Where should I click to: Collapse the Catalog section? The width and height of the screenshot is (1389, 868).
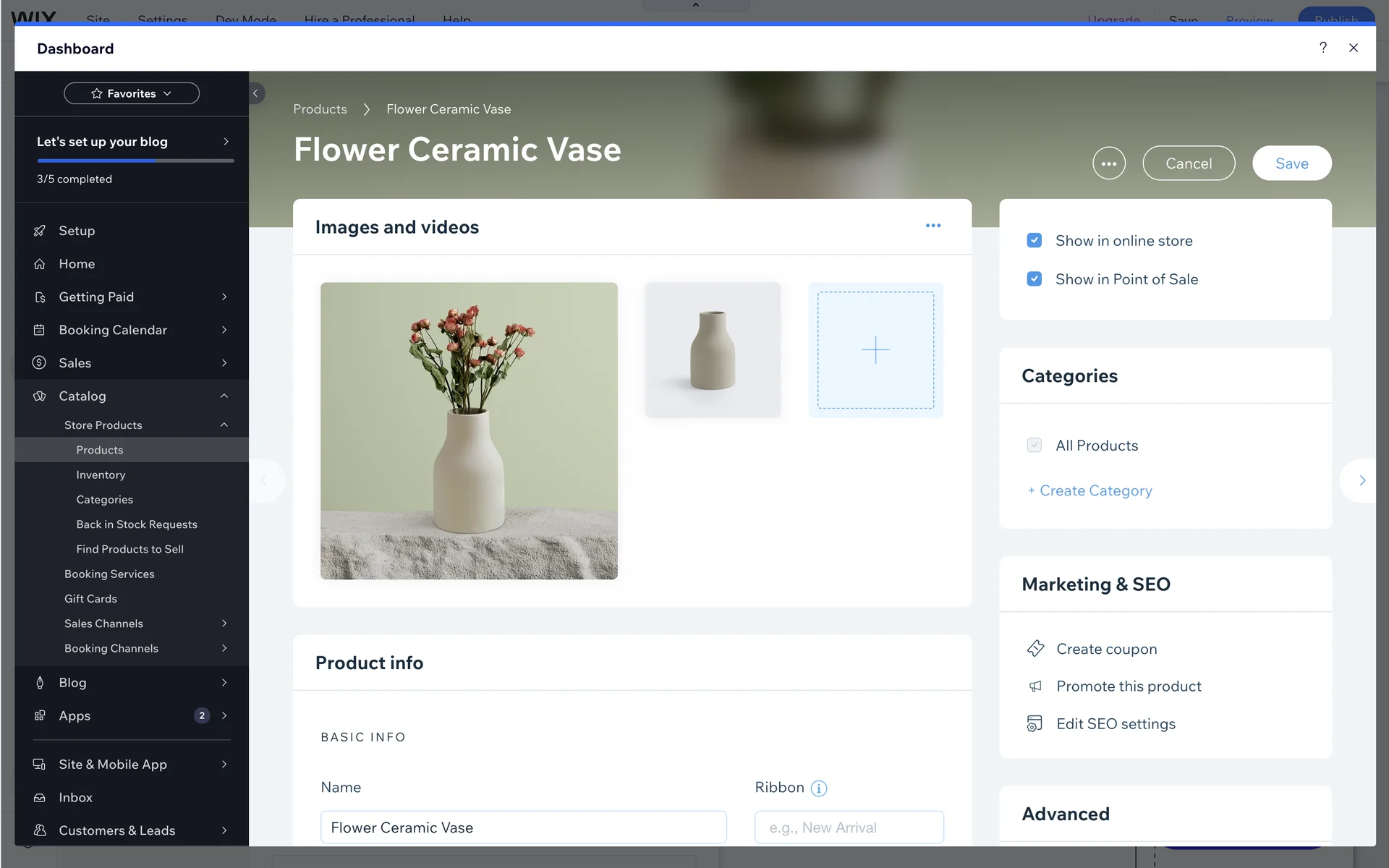coord(224,396)
